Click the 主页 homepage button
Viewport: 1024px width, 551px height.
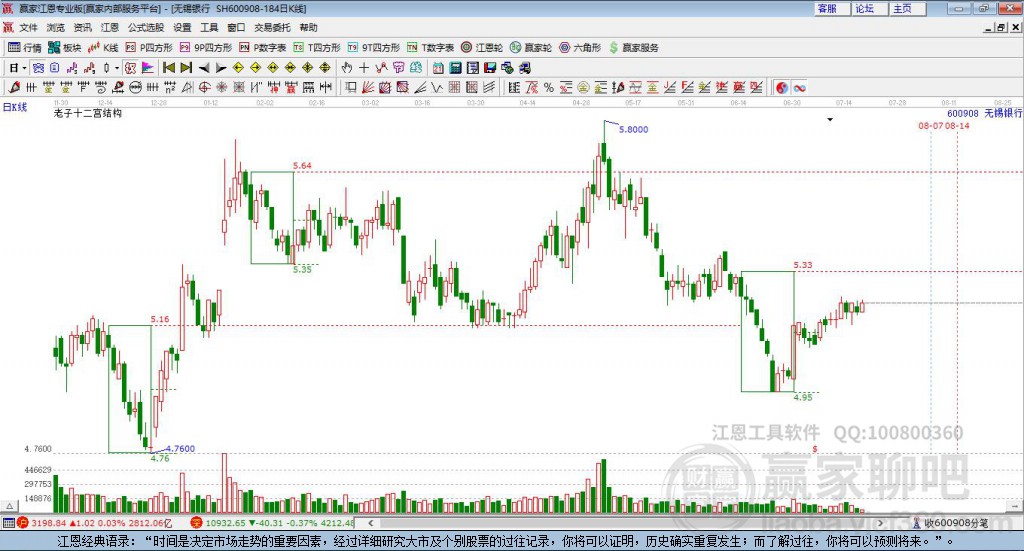[908, 8]
